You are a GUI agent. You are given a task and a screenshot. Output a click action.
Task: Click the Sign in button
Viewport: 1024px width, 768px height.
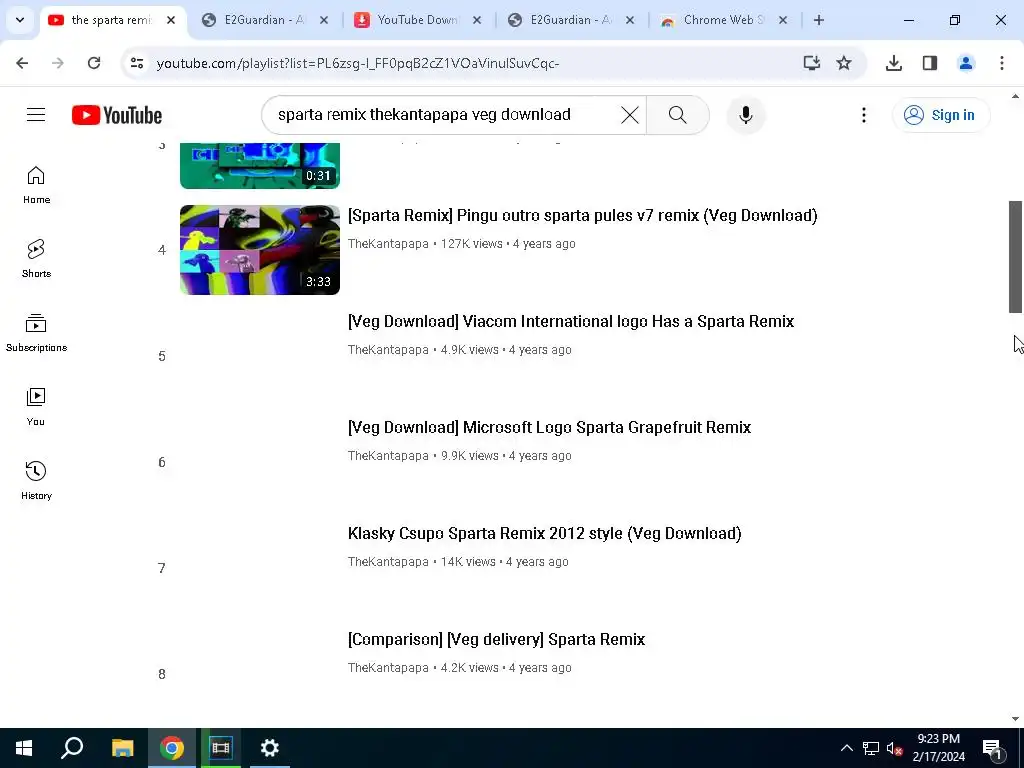point(941,115)
